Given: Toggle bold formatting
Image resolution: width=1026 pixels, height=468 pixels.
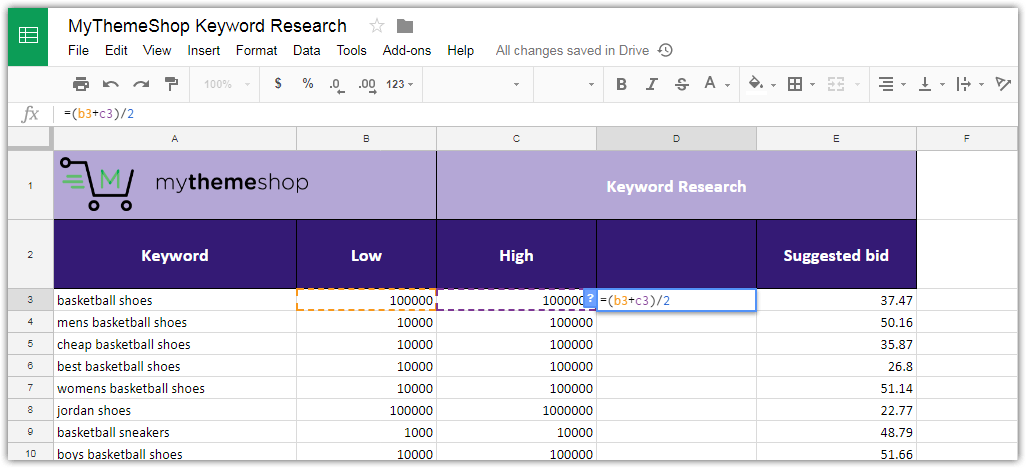Looking at the screenshot, I should (x=622, y=84).
